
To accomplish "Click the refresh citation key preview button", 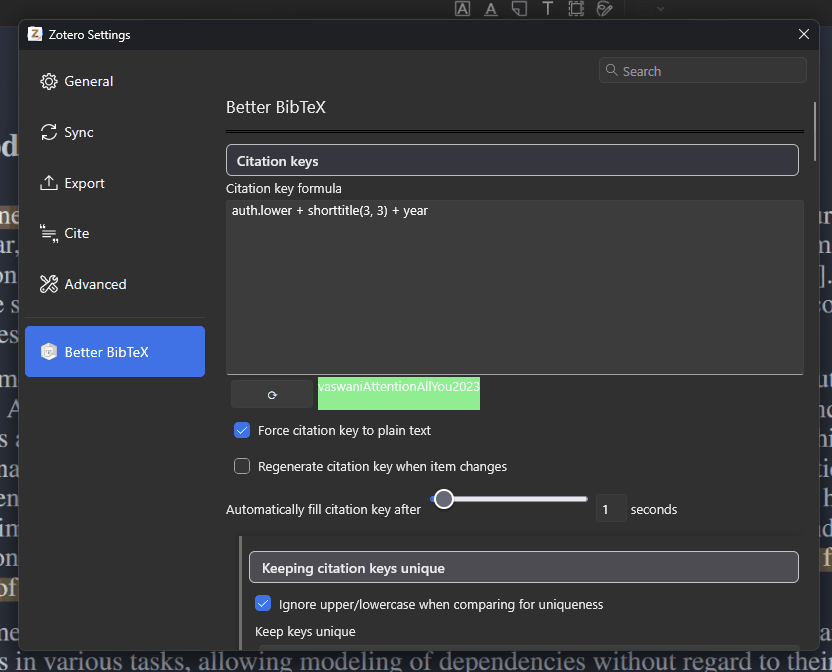I will (272, 394).
